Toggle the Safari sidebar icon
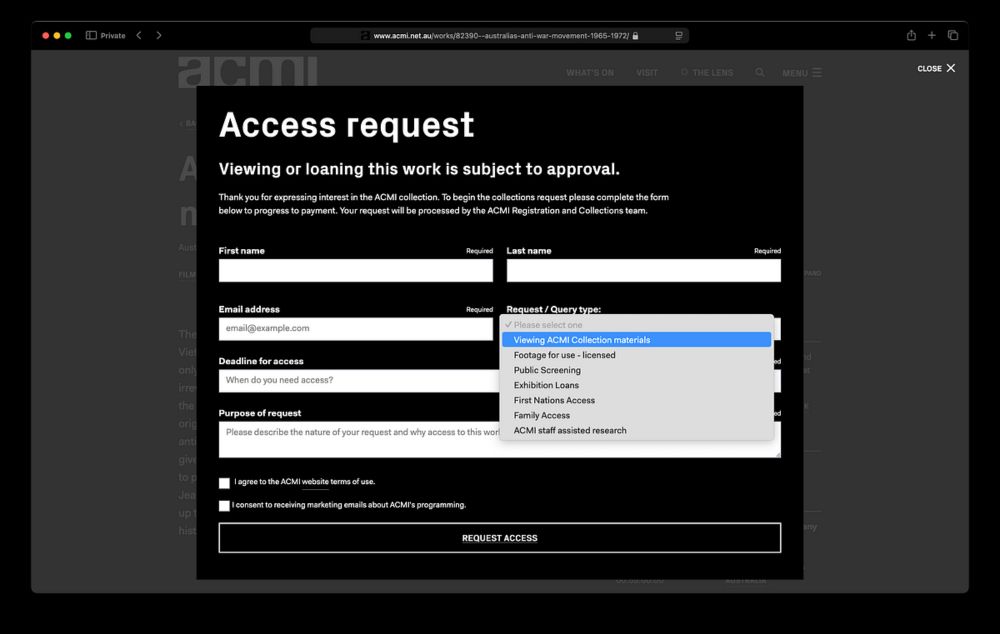This screenshot has width=1000, height=634. (91, 36)
